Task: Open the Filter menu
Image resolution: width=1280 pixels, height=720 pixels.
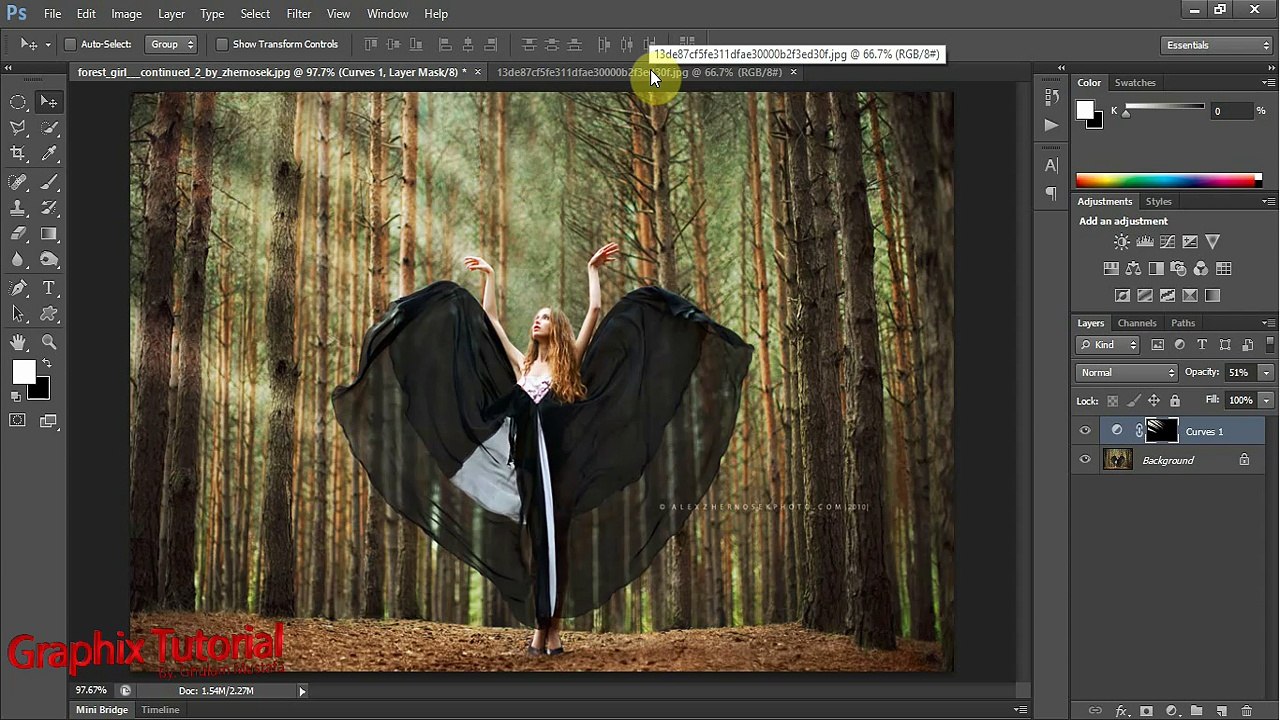Action: click(298, 14)
